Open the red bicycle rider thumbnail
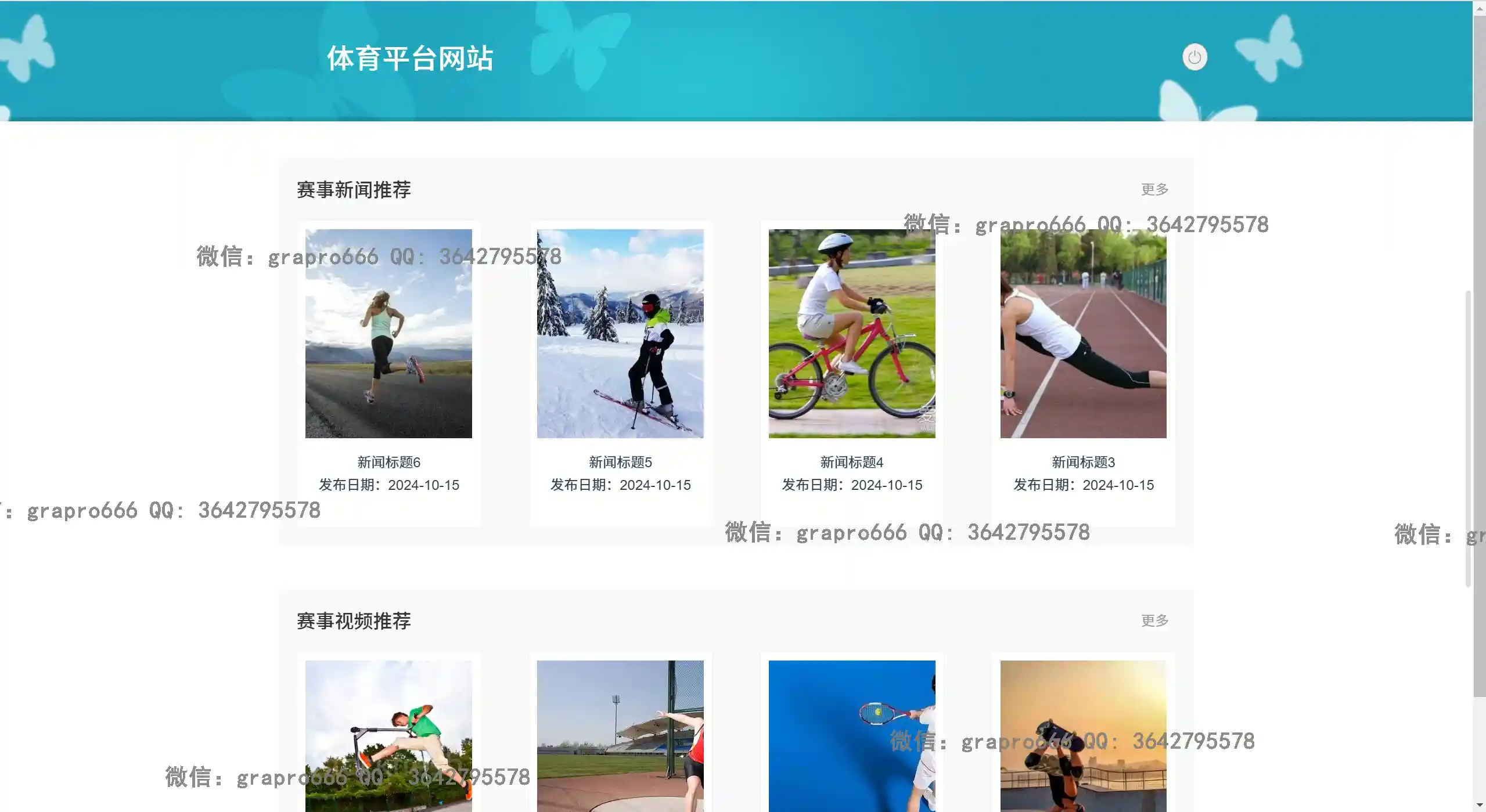Viewport: 1486px width, 812px height. pyautogui.click(x=851, y=333)
